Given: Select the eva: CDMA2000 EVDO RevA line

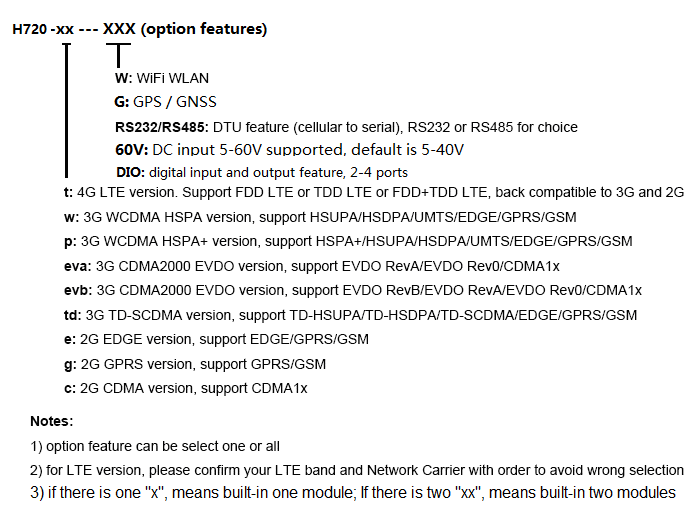Looking at the screenshot, I should pos(312,266).
